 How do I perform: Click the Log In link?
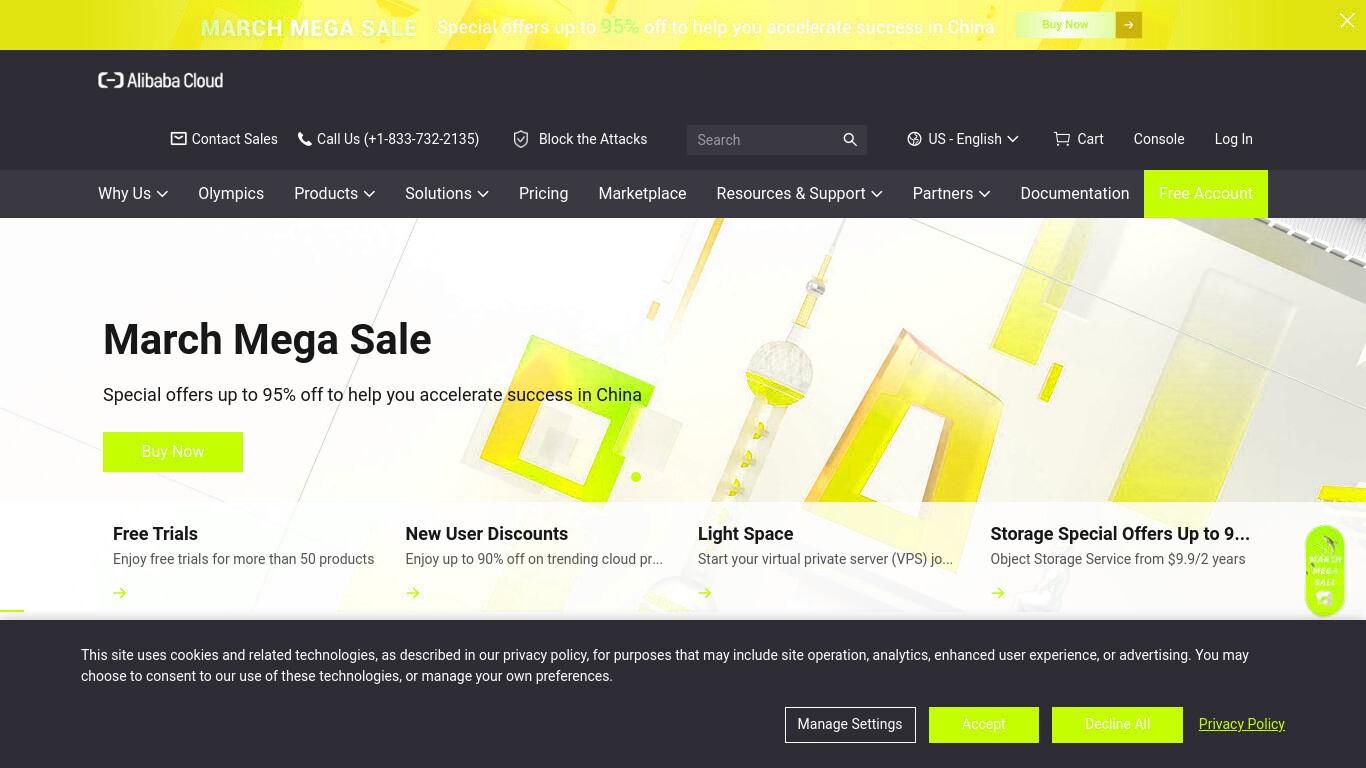click(1233, 139)
